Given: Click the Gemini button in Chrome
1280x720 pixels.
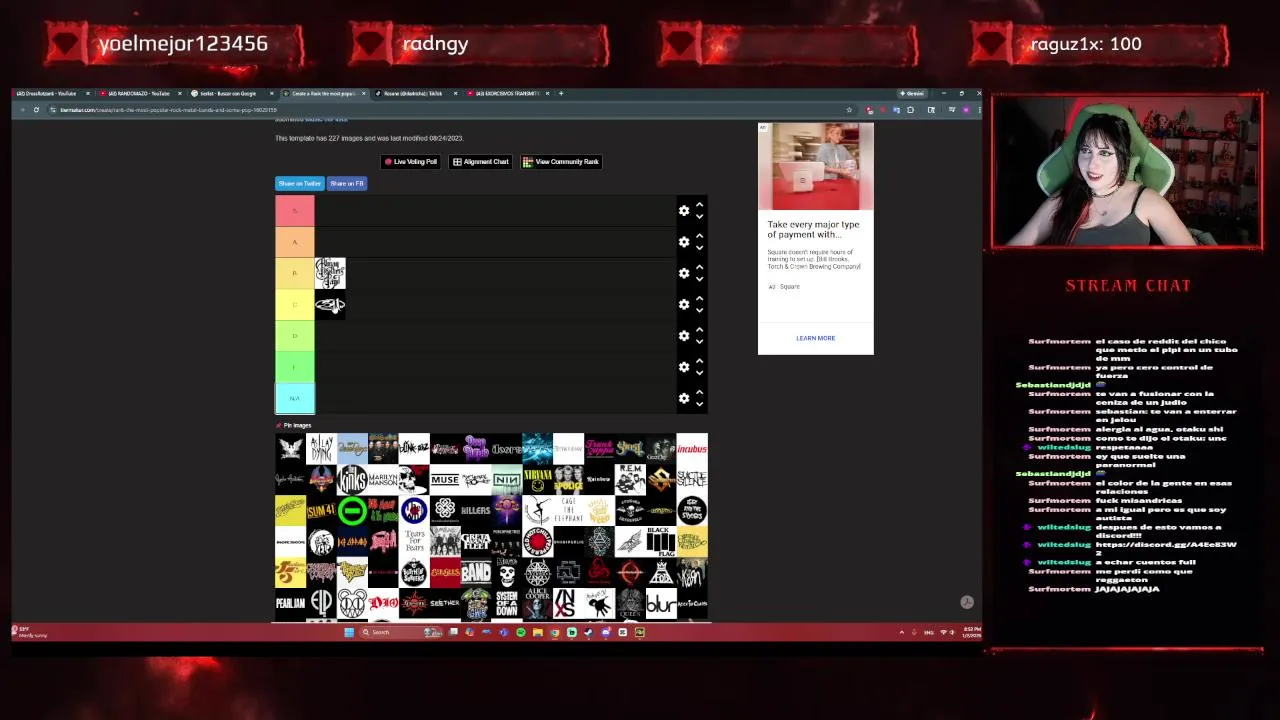Looking at the screenshot, I should (912, 93).
